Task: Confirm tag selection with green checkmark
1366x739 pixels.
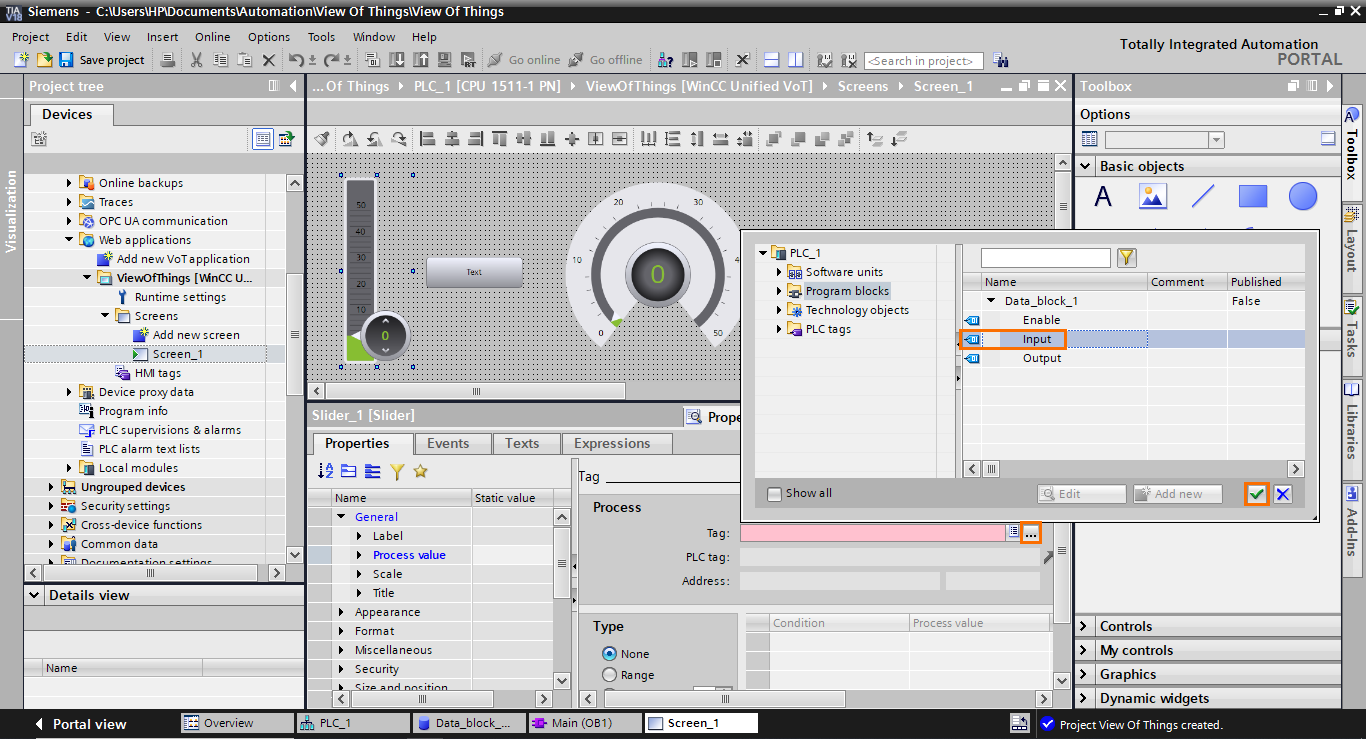Action: (x=1257, y=494)
